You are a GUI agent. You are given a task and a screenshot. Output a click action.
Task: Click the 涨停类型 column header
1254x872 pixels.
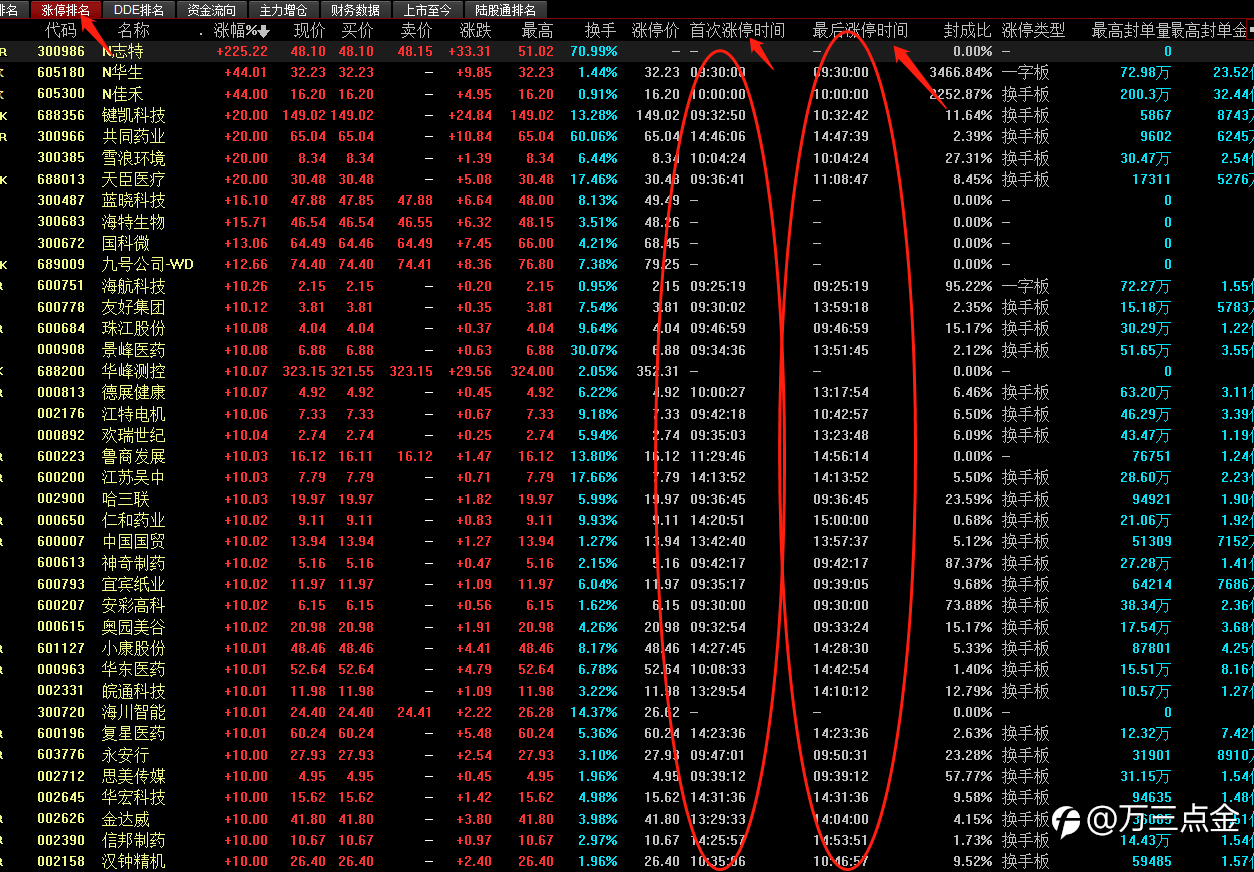click(x=1033, y=31)
